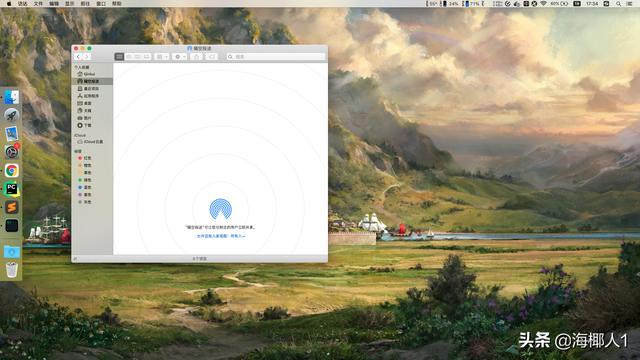Switch Finder to column view
640x360 pixels.
pos(138,57)
